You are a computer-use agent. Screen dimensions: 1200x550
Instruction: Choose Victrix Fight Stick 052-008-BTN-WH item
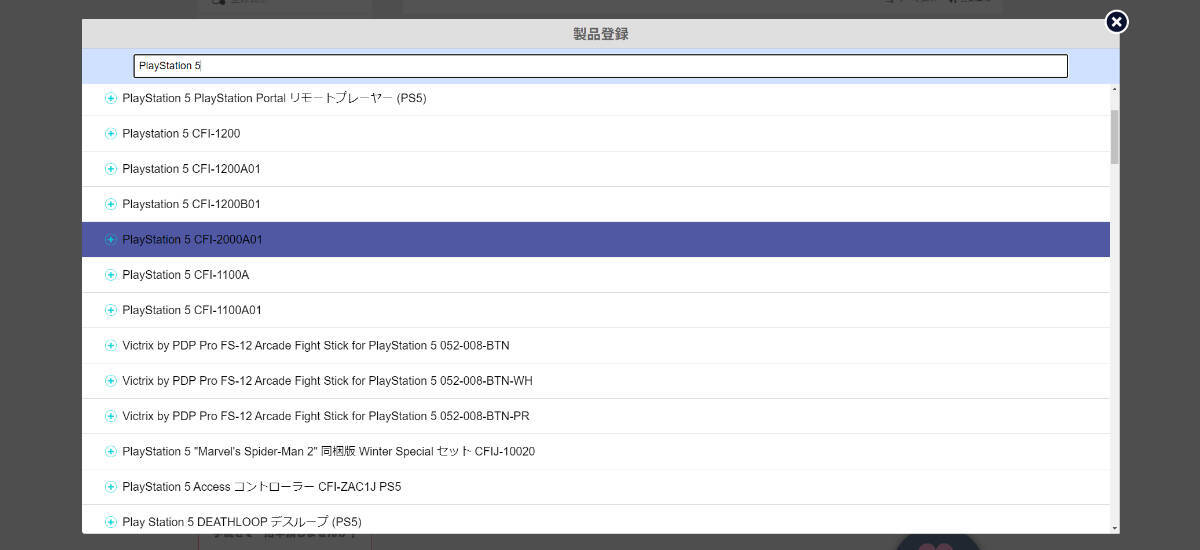(327, 381)
